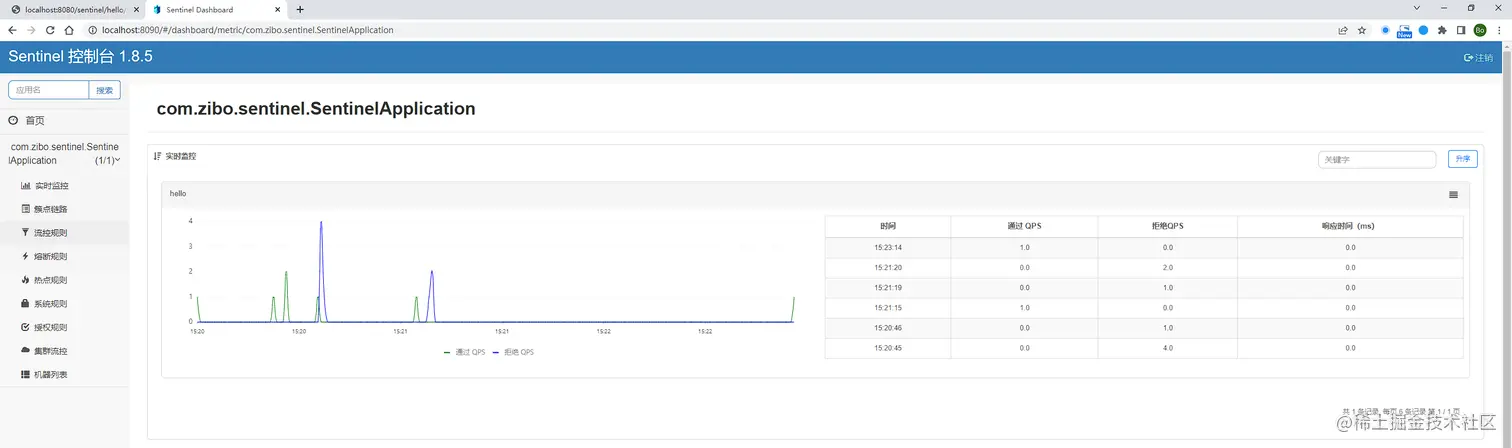
Task: Open the browser home page
Action: [x=69, y=30]
